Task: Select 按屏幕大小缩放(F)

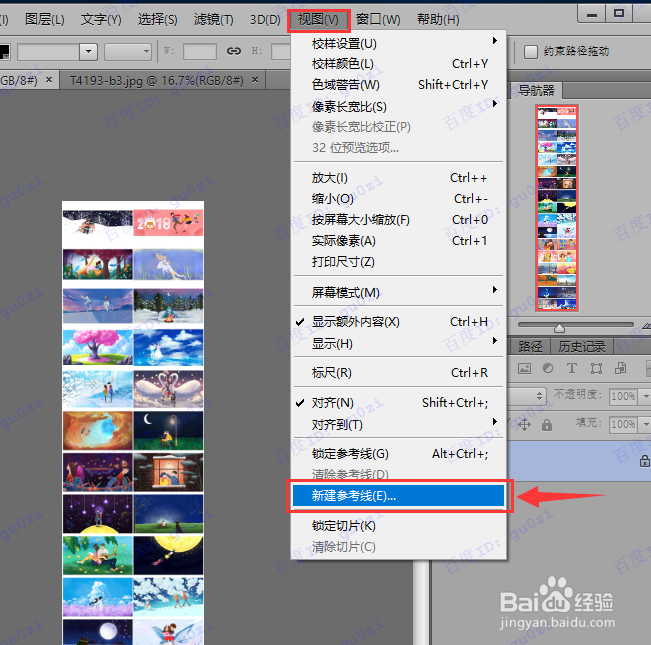Action: (399, 220)
